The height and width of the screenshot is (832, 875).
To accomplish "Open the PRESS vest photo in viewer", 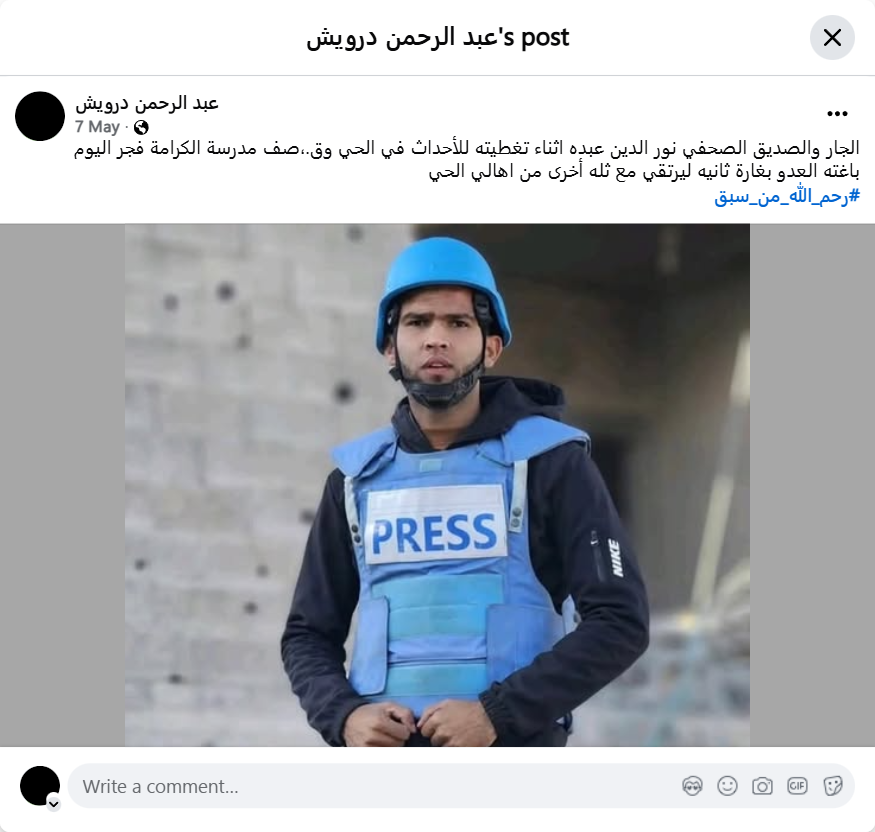I will tap(438, 485).
